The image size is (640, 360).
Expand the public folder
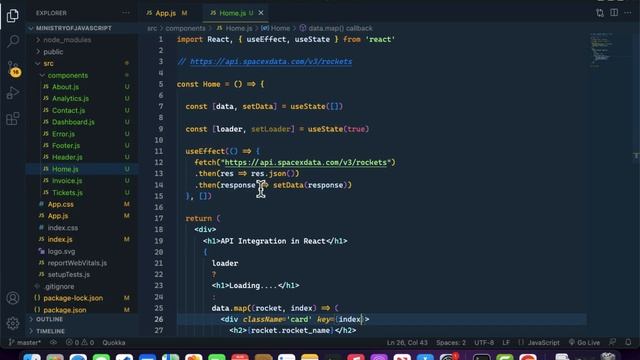click(x=53, y=52)
